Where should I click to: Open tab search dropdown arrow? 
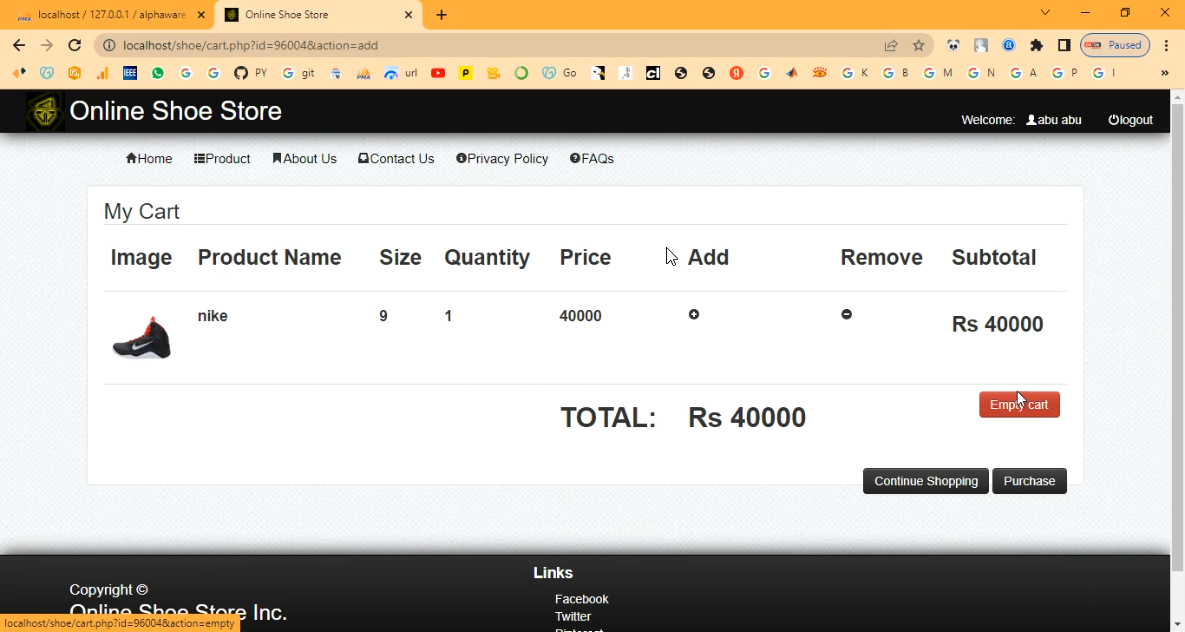(x=1045, y=13)
